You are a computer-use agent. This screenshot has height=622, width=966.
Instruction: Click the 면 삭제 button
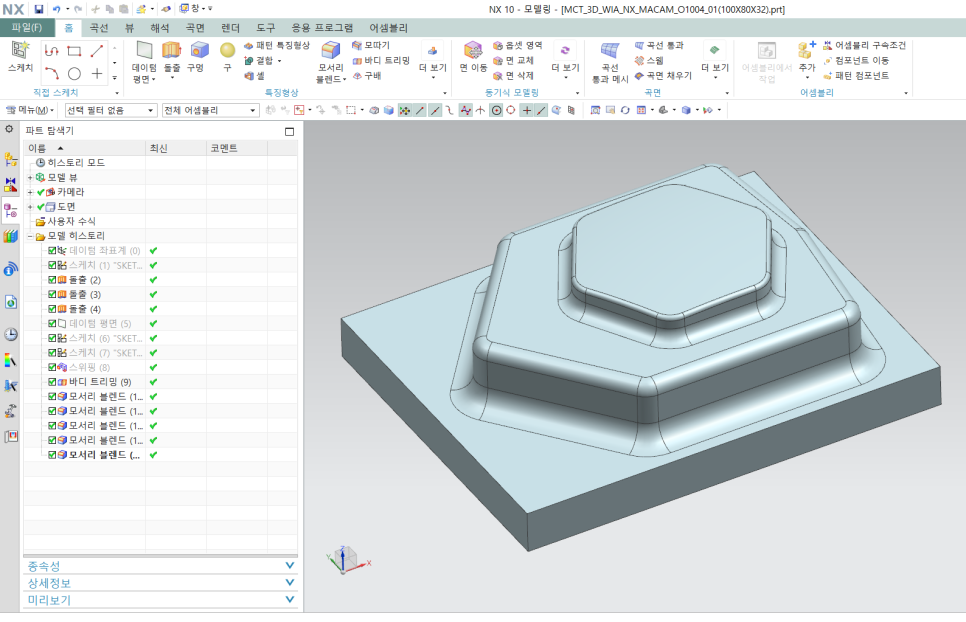[x=513, y=75]
